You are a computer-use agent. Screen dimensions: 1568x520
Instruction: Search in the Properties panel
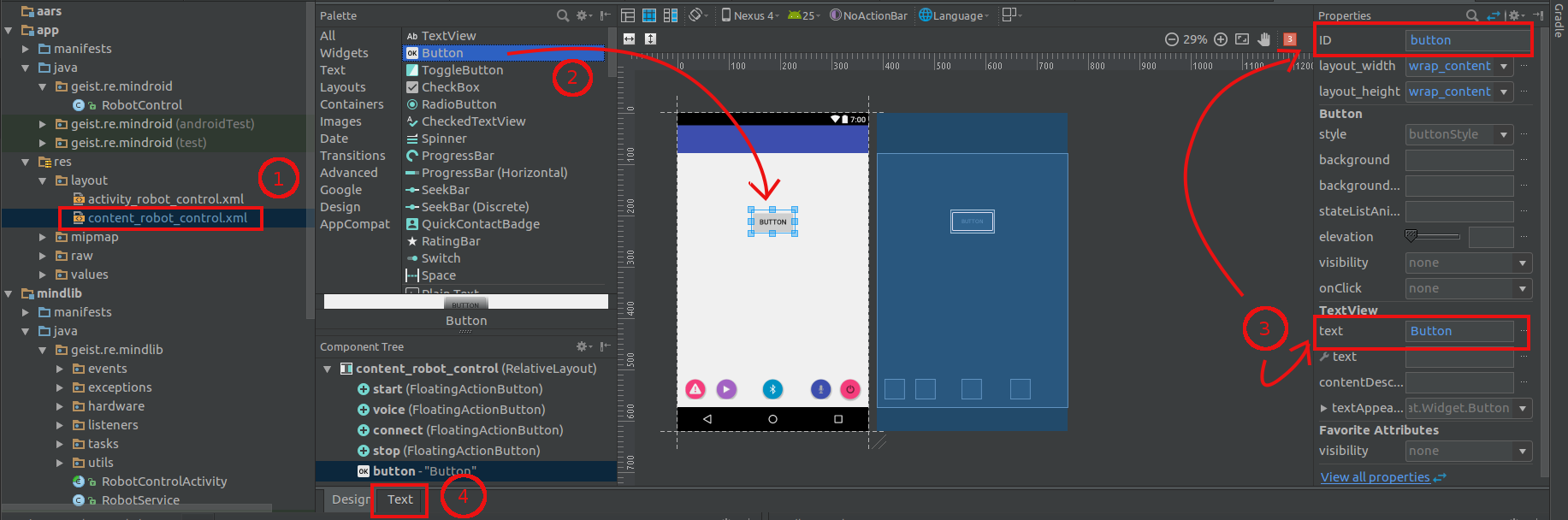tap(1471, 15)
